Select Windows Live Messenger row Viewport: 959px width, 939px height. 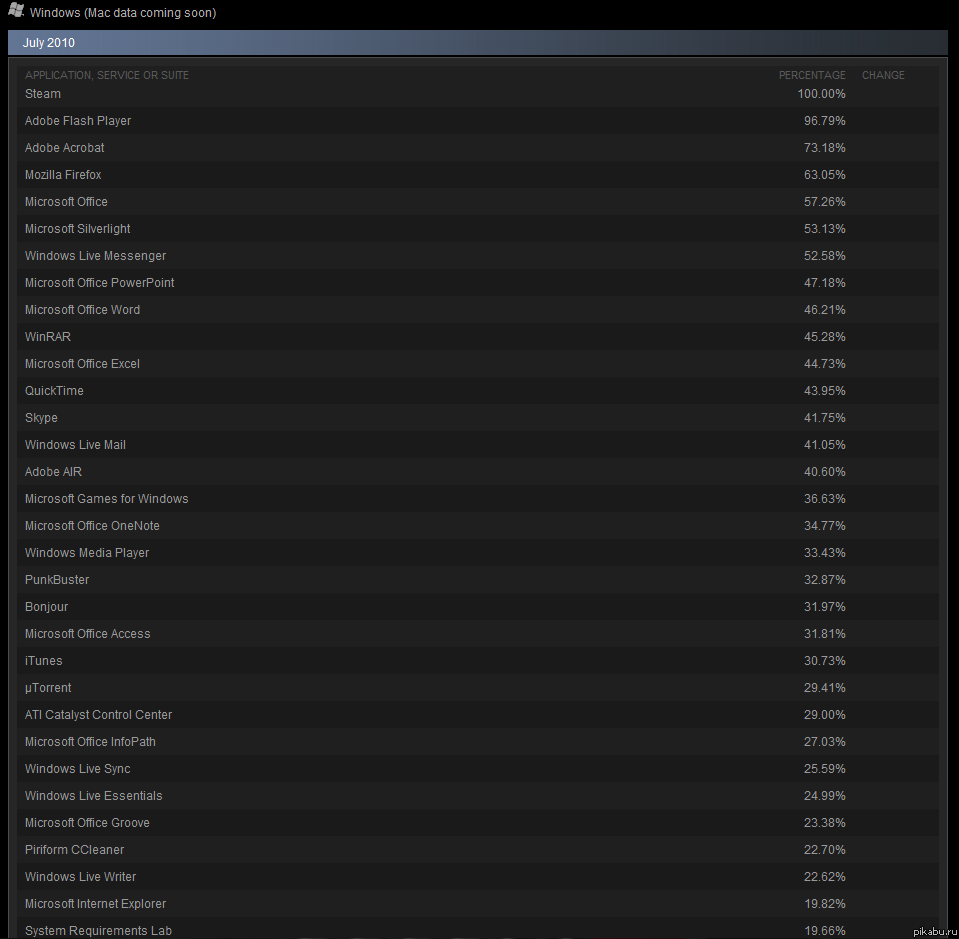(478, 255)
